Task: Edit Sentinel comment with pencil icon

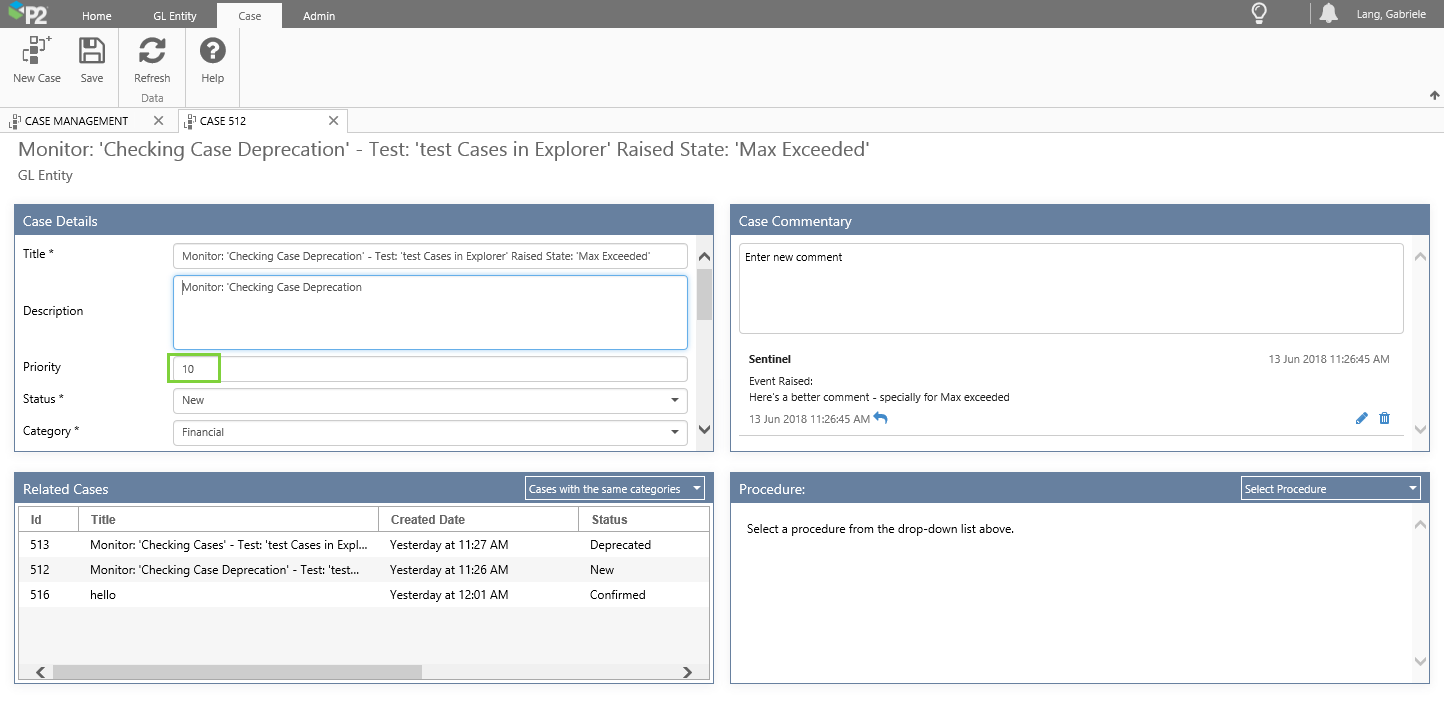Action: tap(1361, 418)
